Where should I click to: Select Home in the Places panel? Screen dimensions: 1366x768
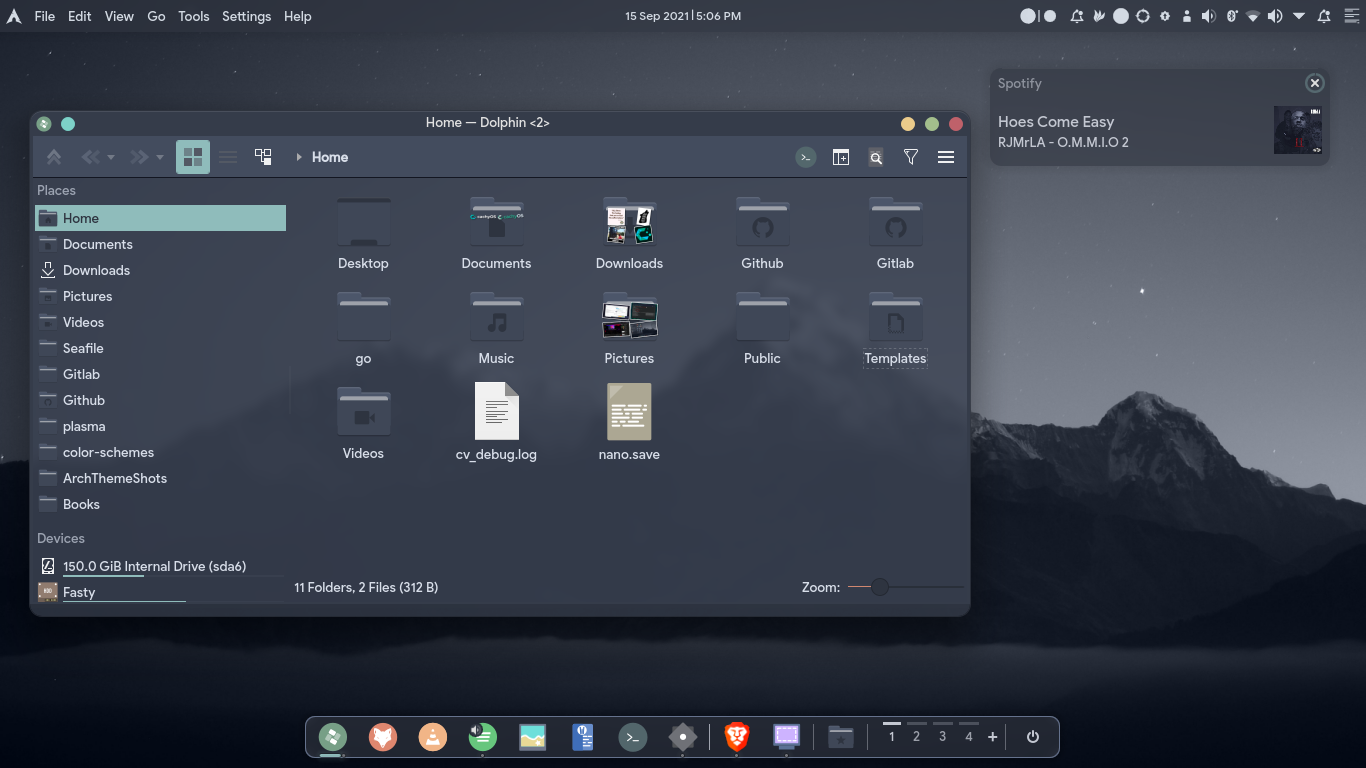160,218
